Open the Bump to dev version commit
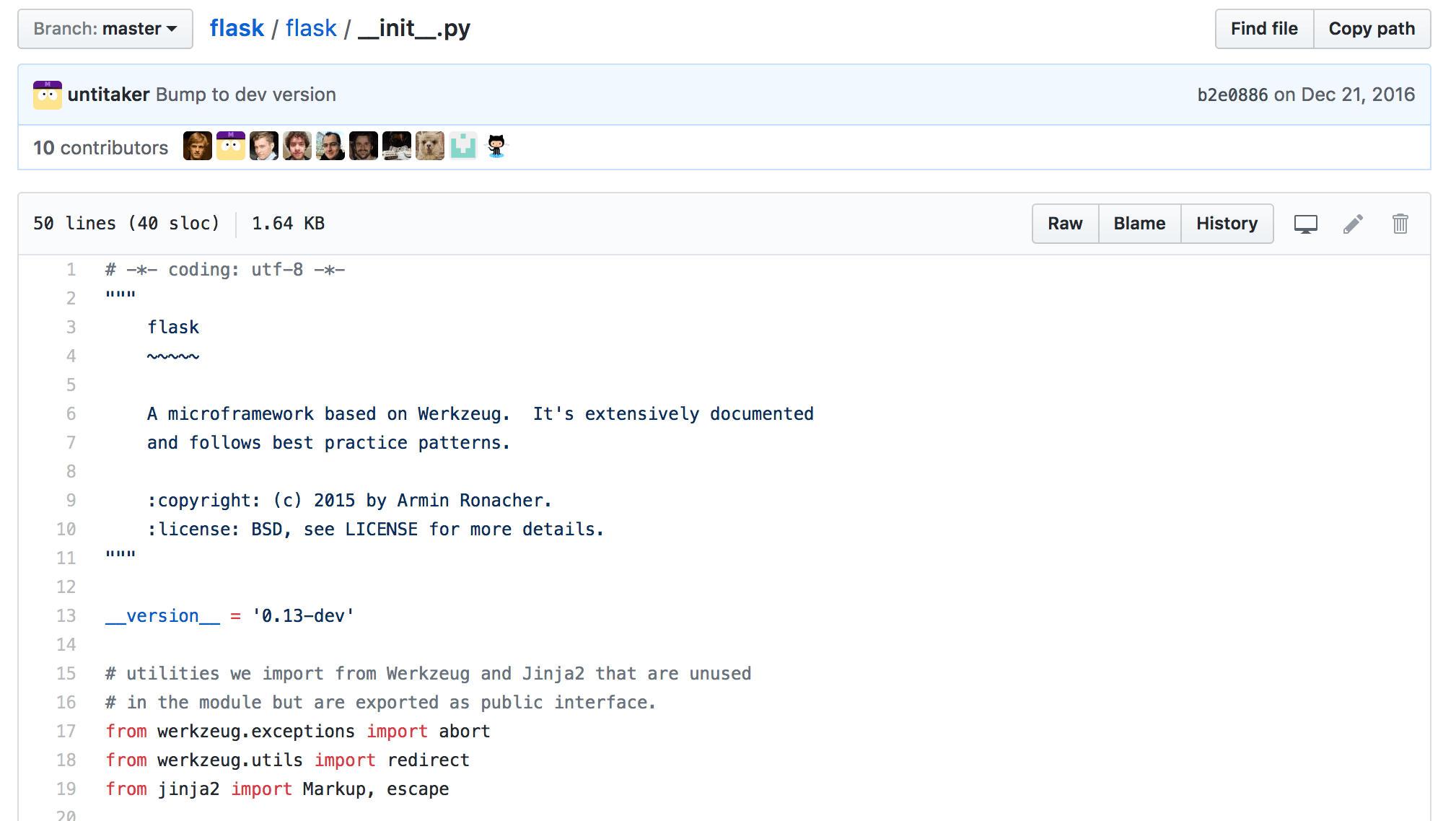Viewport: 1456px width, 821px height. [246, 95]
